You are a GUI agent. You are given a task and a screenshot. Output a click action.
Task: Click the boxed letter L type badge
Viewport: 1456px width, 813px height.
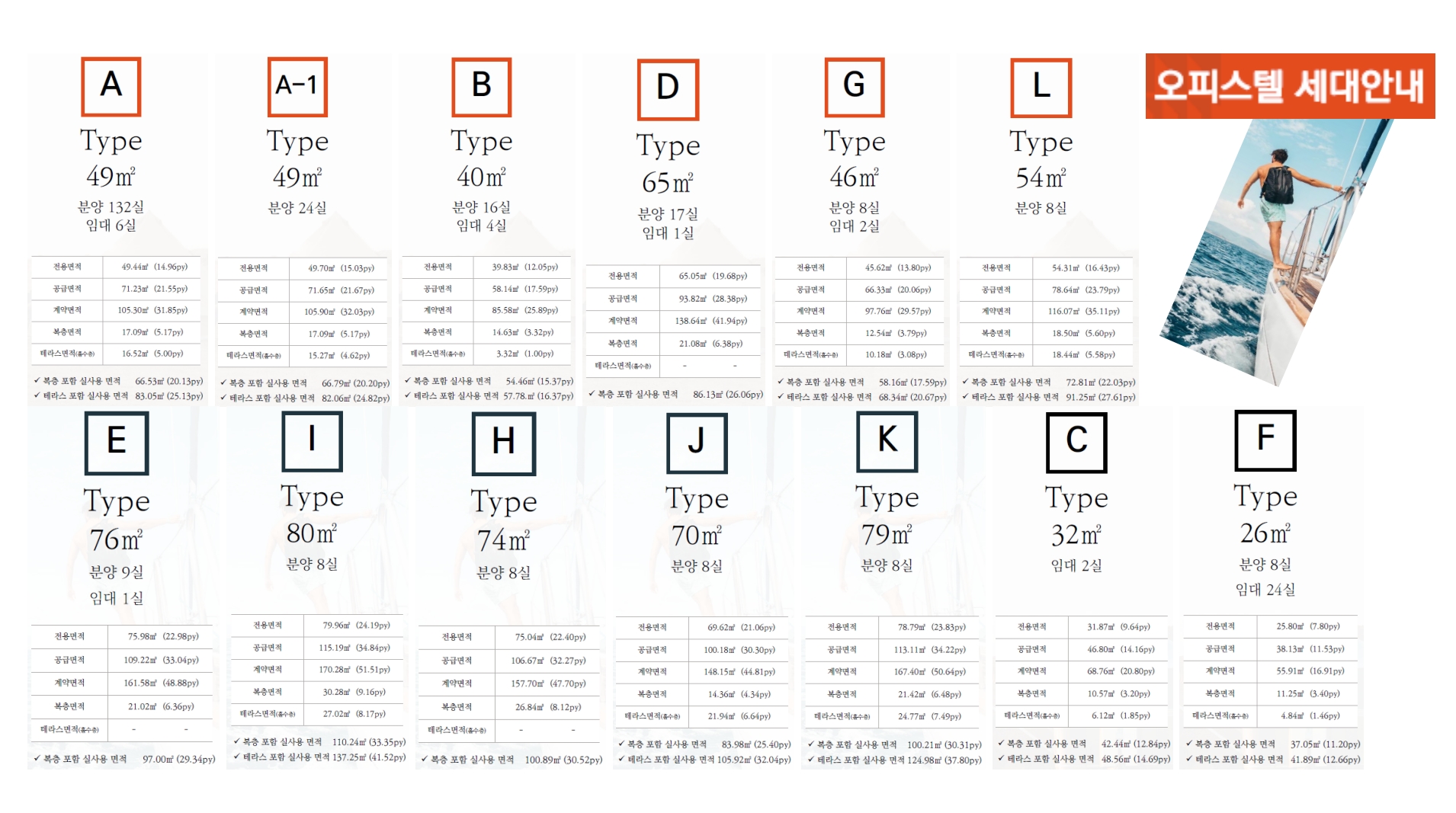[x=1041, y=87]
